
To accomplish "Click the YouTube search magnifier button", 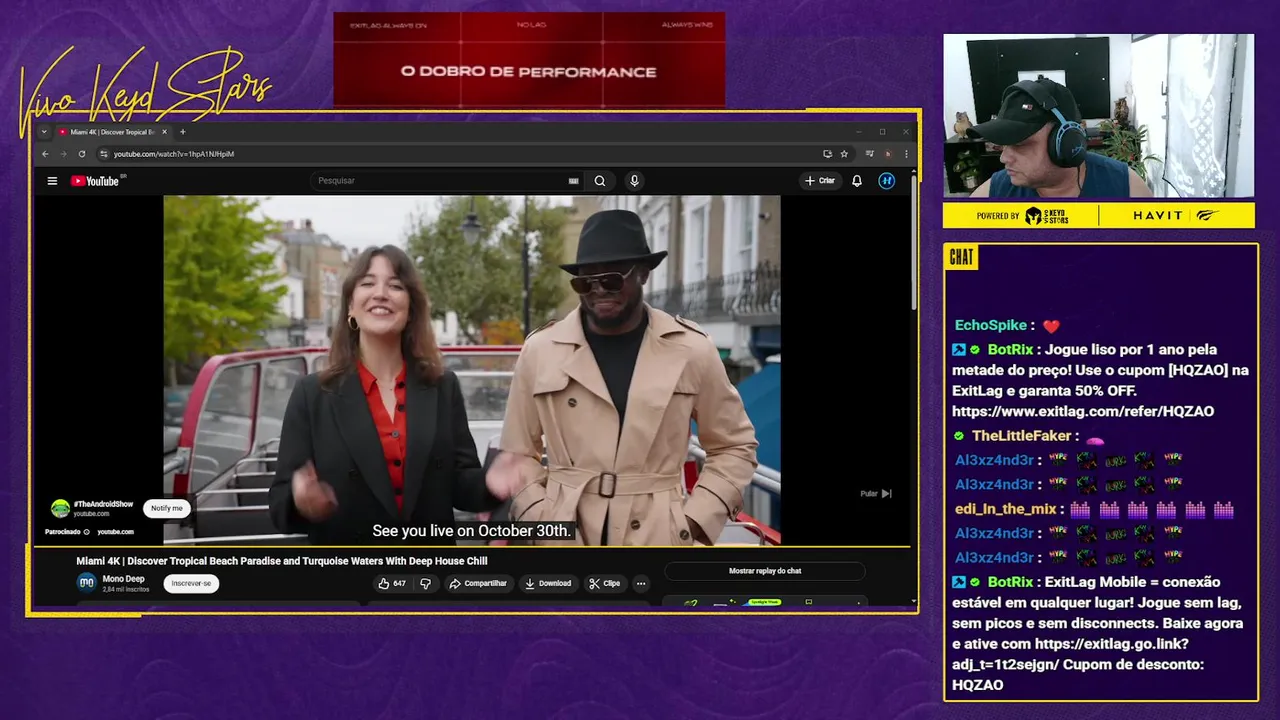I will tap(600, 181).
